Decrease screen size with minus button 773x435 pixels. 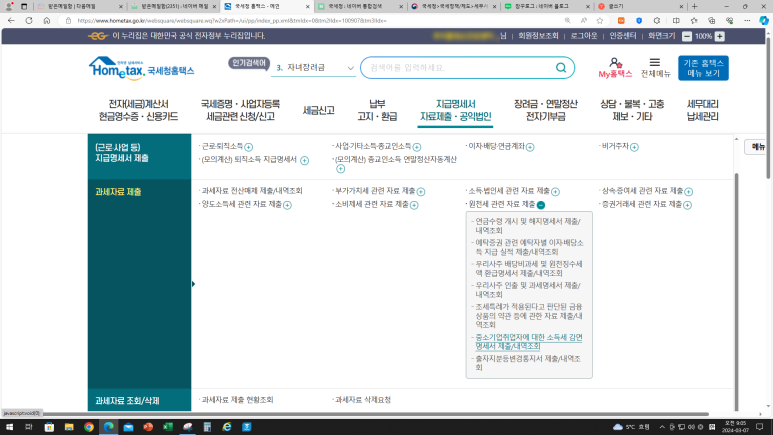point(687,36)
